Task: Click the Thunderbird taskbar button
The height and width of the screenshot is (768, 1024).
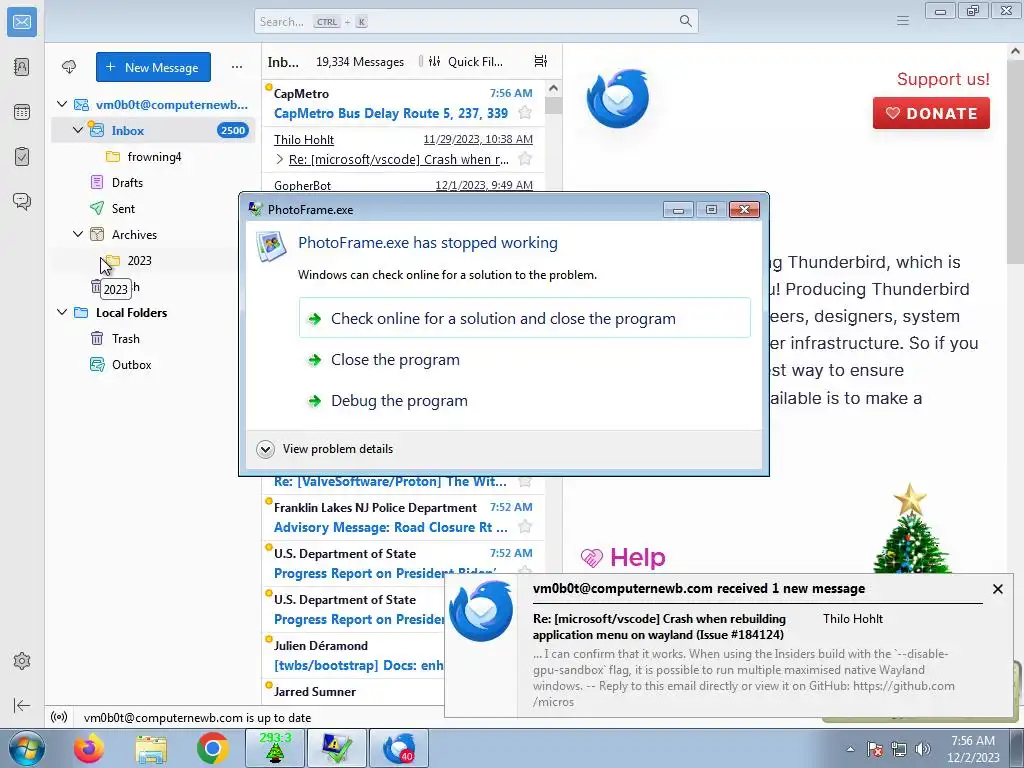Action: pos(399,748)
